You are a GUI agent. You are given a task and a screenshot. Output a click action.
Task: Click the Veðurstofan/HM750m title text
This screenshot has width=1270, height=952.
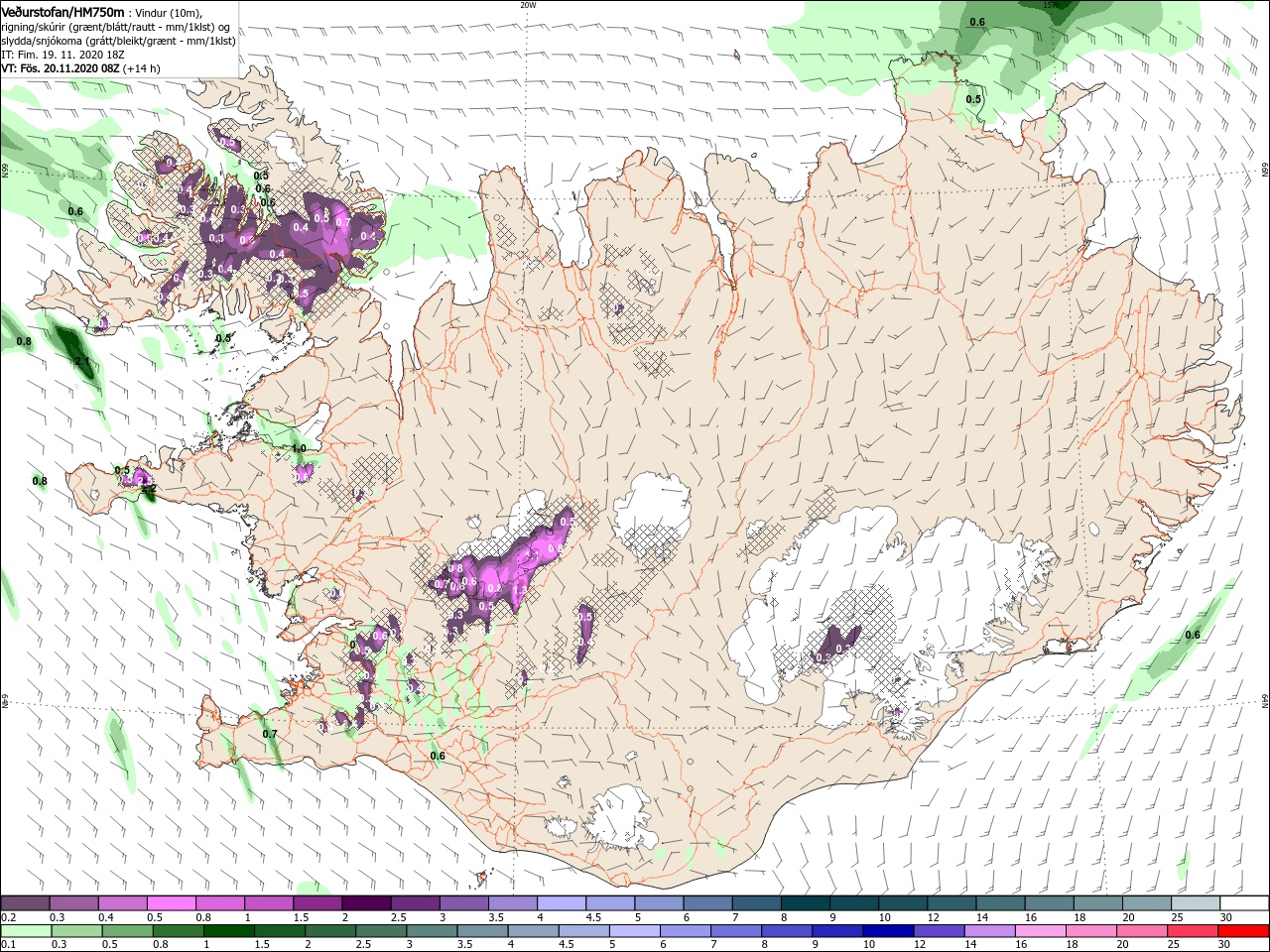(x=63, y=12)
